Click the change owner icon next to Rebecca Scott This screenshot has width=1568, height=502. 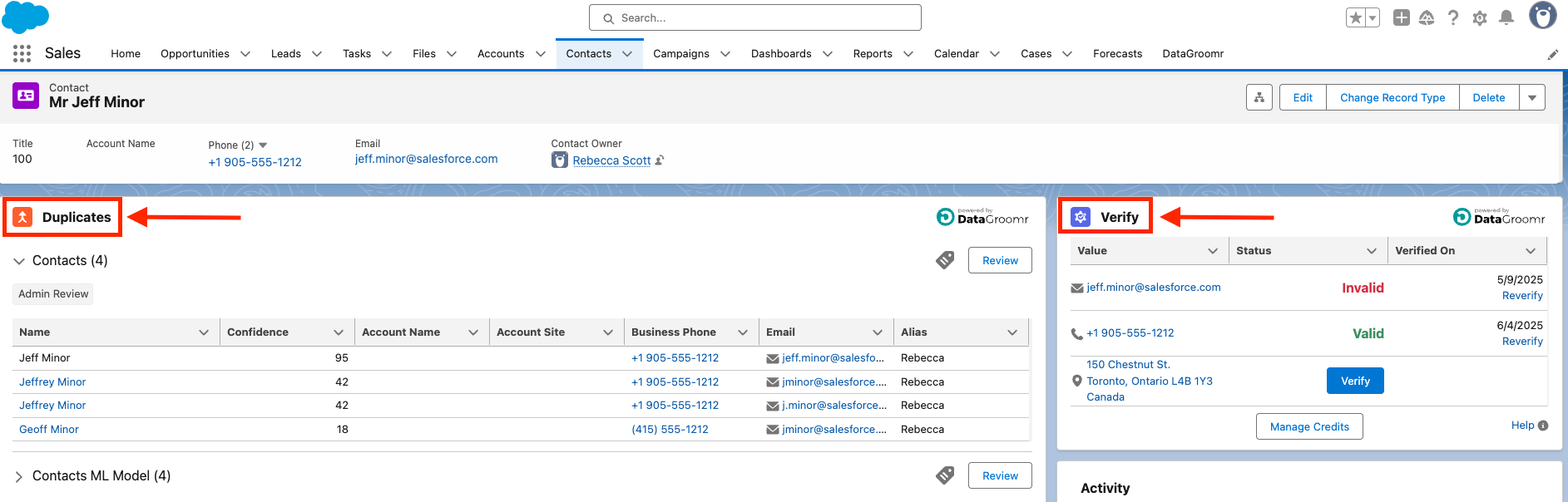point(660,160)
